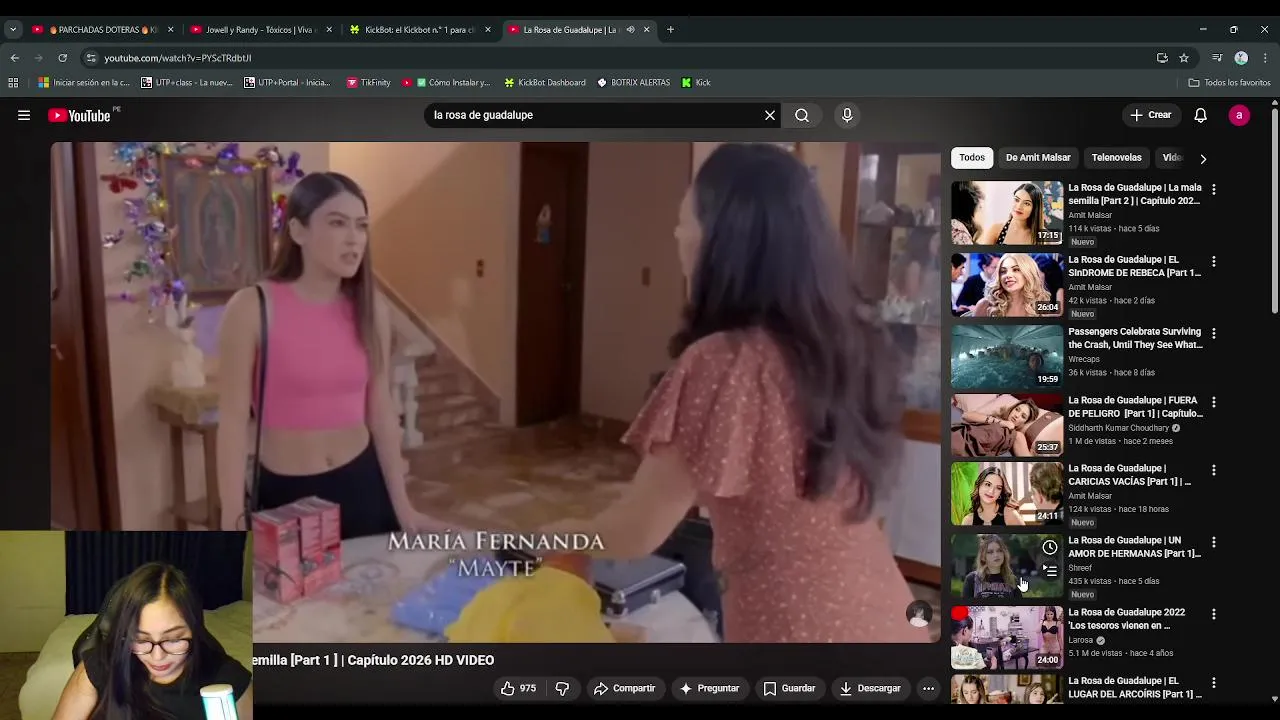
Task: Select the Todos filter chip
Action: point(972,157)
